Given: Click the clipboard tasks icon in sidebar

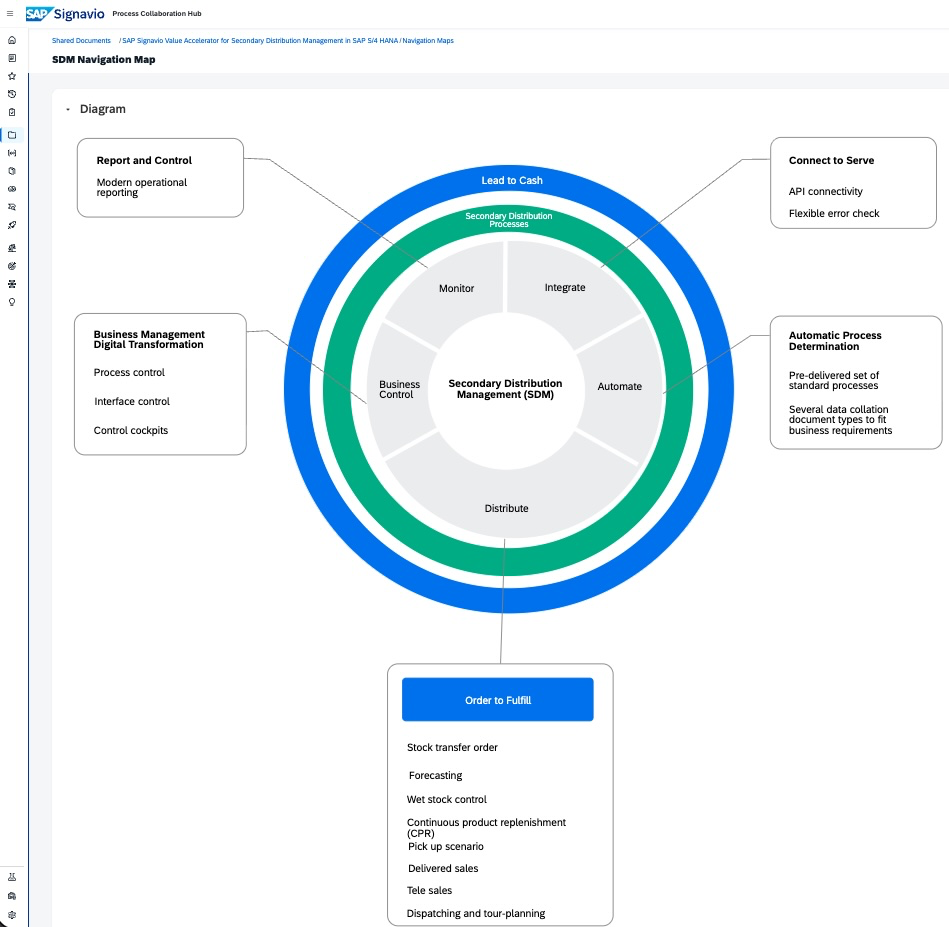Looking at the screenshot, I should [x=12, y=112].
